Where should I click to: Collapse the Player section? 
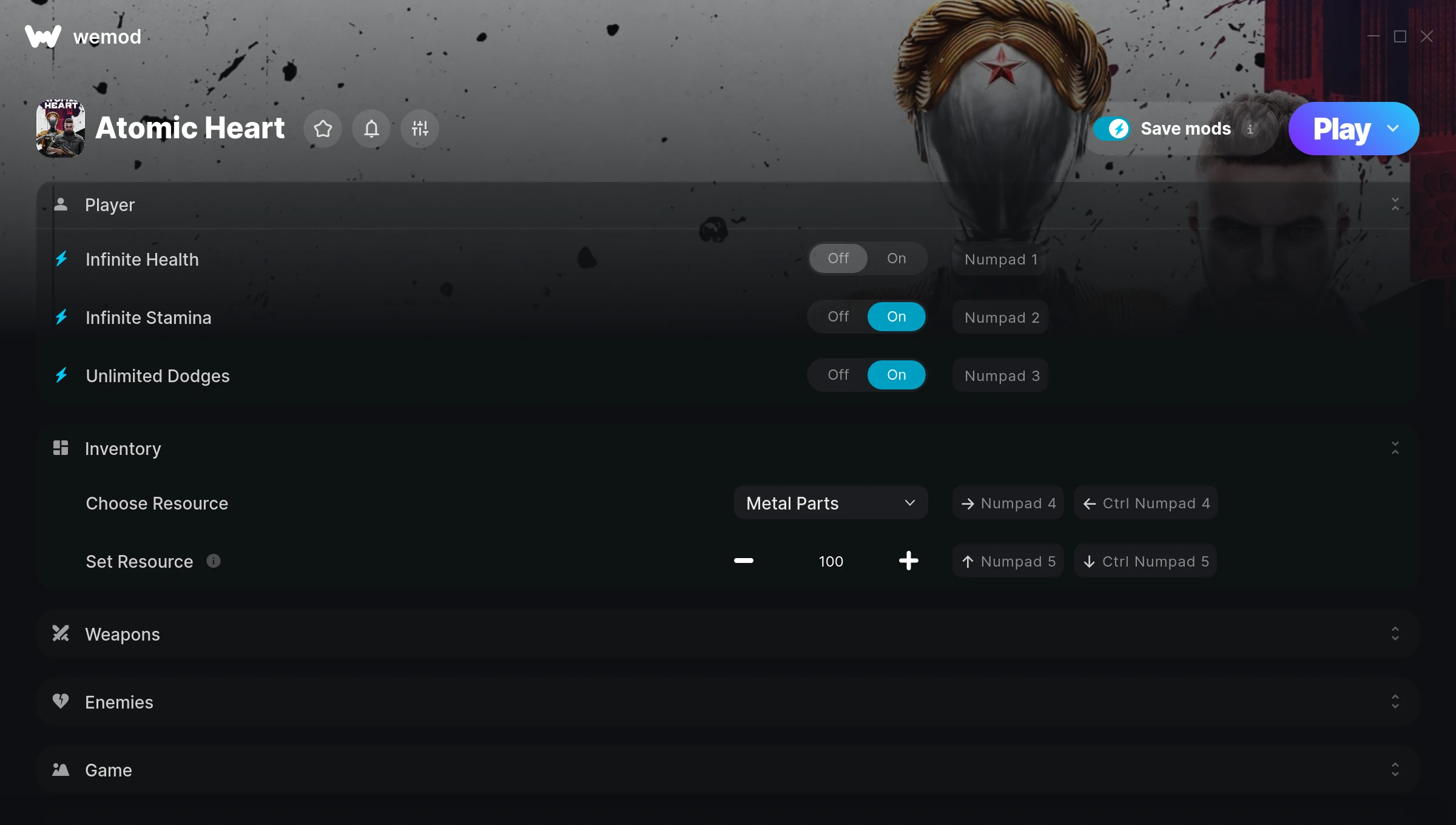(x=1395, y=204)
